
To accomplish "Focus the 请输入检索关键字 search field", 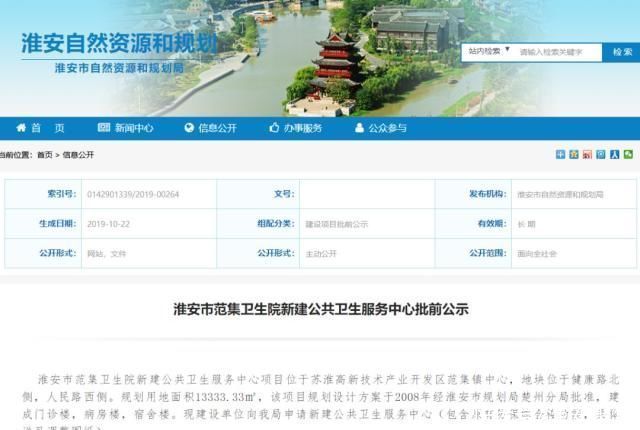I will (x=558, y=52).
